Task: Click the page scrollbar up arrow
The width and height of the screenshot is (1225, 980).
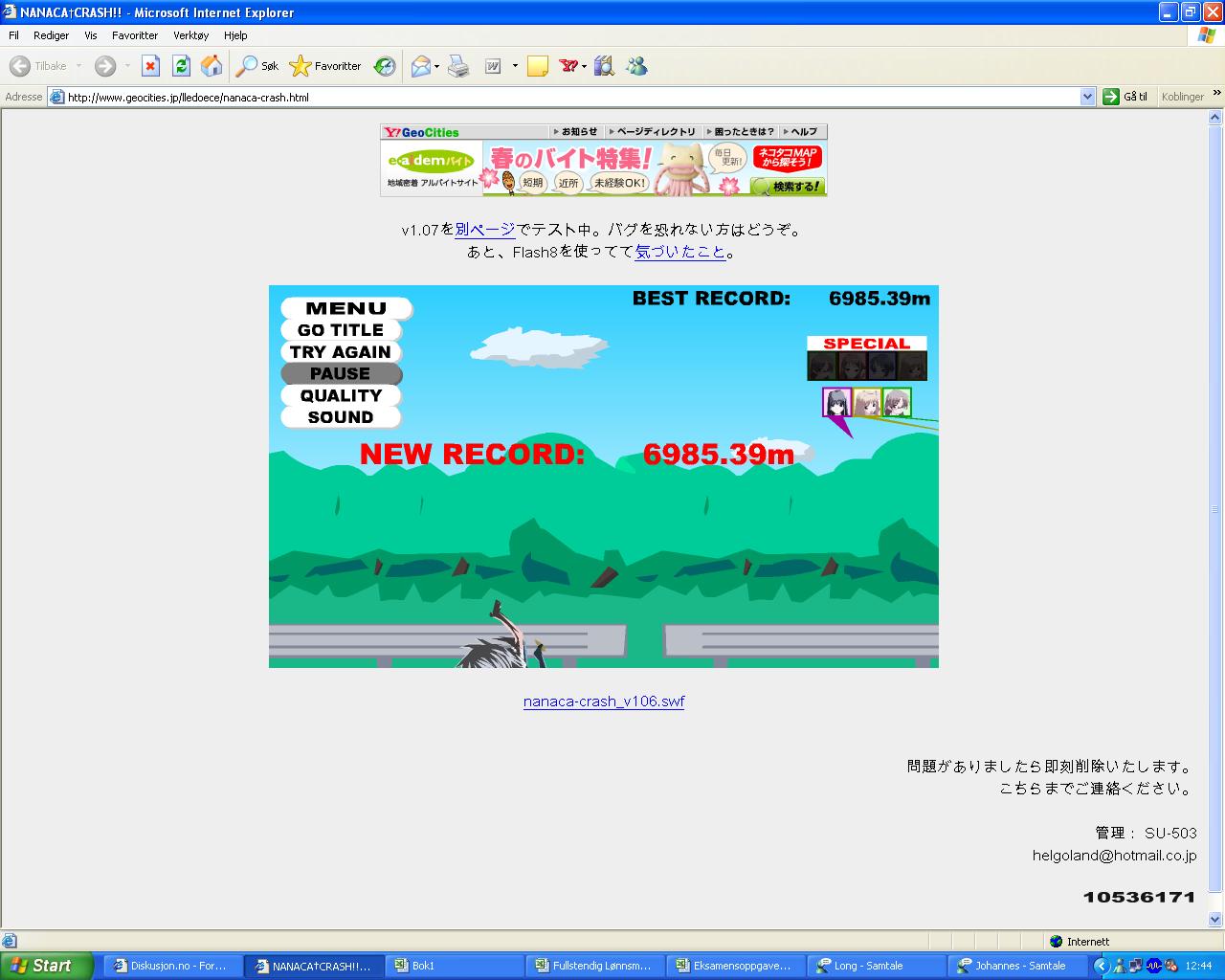Action: 1216,118
